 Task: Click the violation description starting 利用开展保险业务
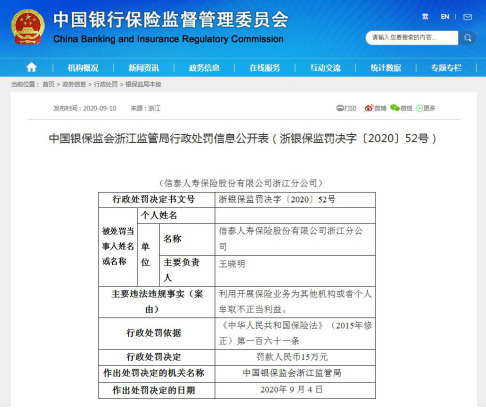pos(295,302)
